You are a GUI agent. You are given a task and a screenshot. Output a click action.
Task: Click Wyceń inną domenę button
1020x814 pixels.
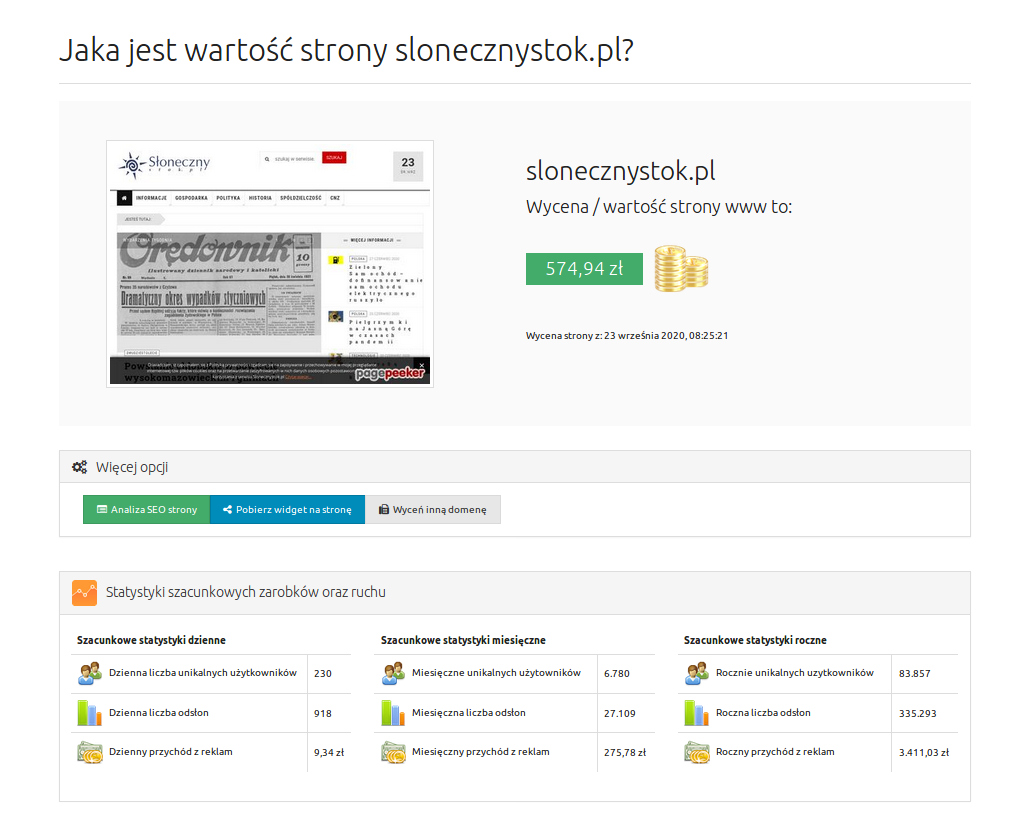pyautogui.click(x=432, y=510)
